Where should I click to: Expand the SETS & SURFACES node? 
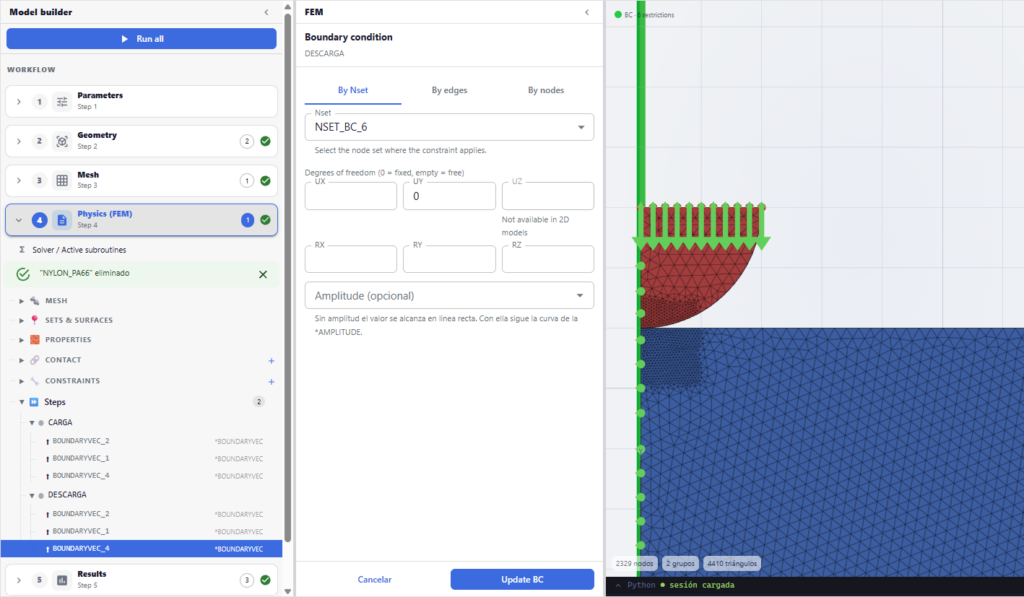coord(22,321)
